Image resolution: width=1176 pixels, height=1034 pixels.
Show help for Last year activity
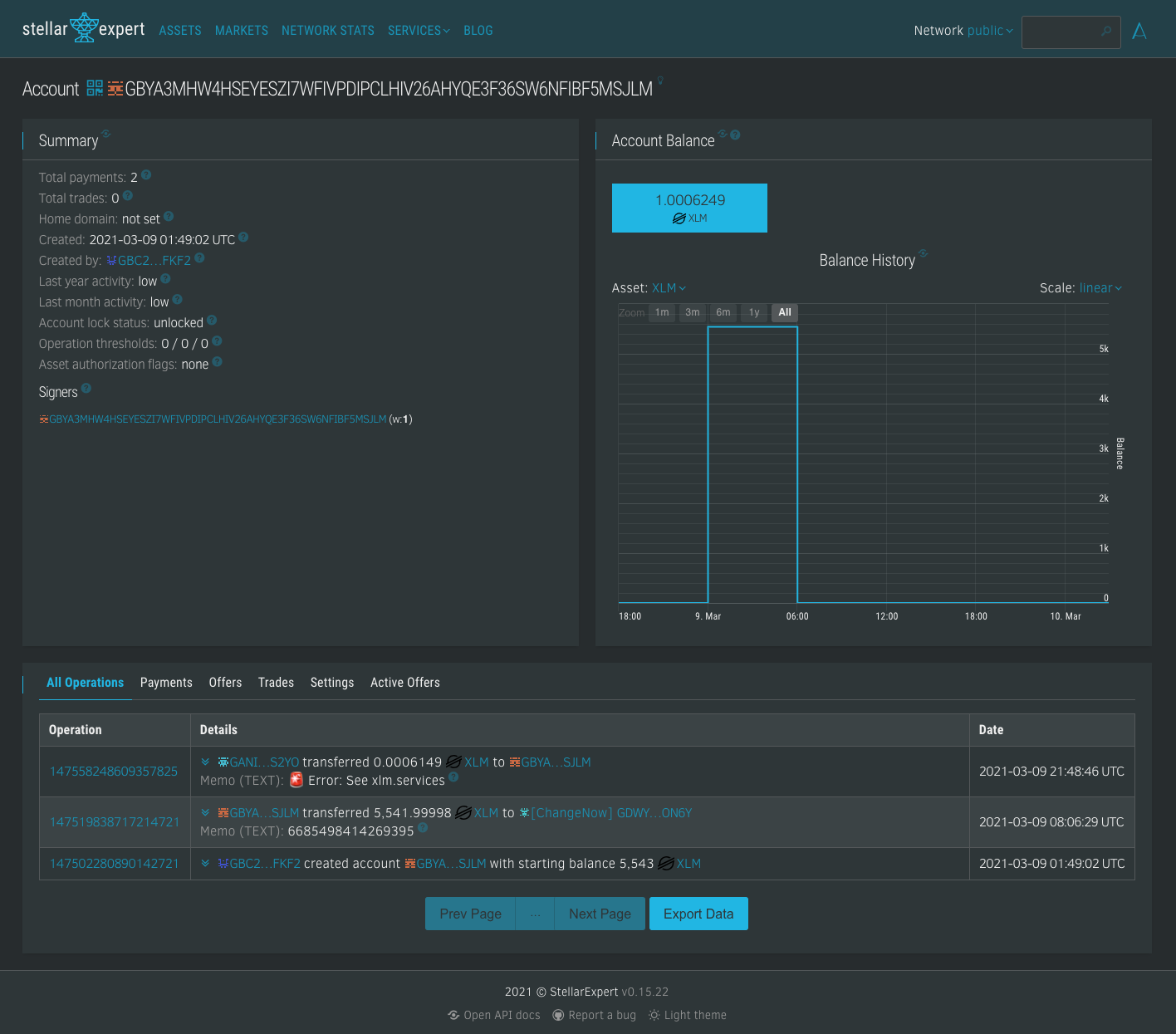(165, 279)
